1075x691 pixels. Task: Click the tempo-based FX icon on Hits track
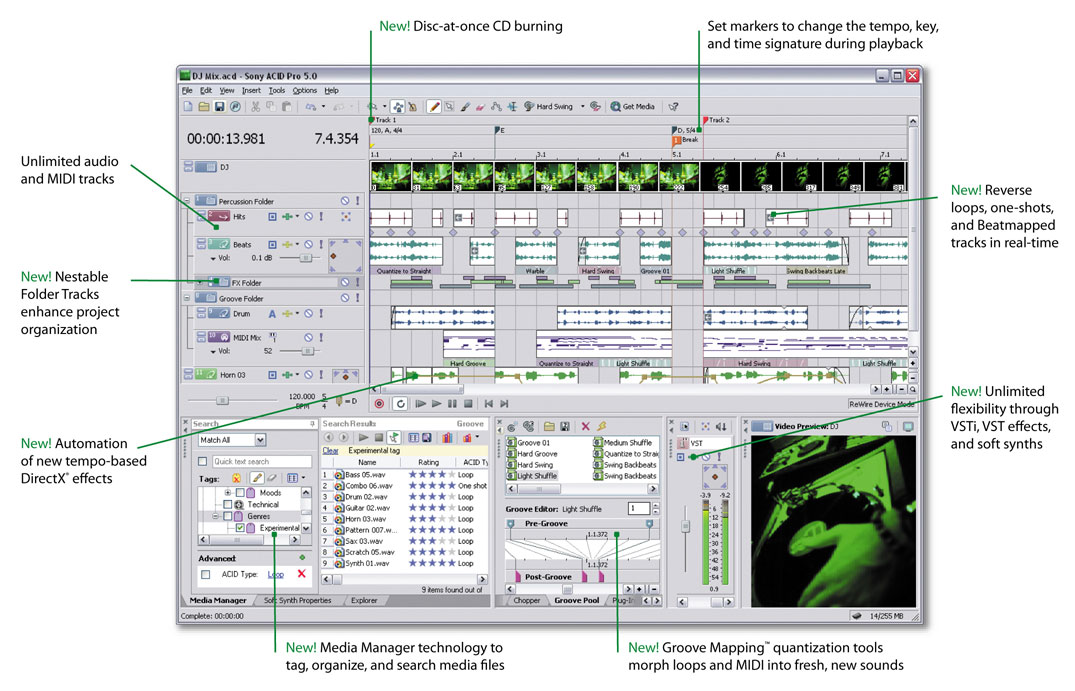pos(287,217)
